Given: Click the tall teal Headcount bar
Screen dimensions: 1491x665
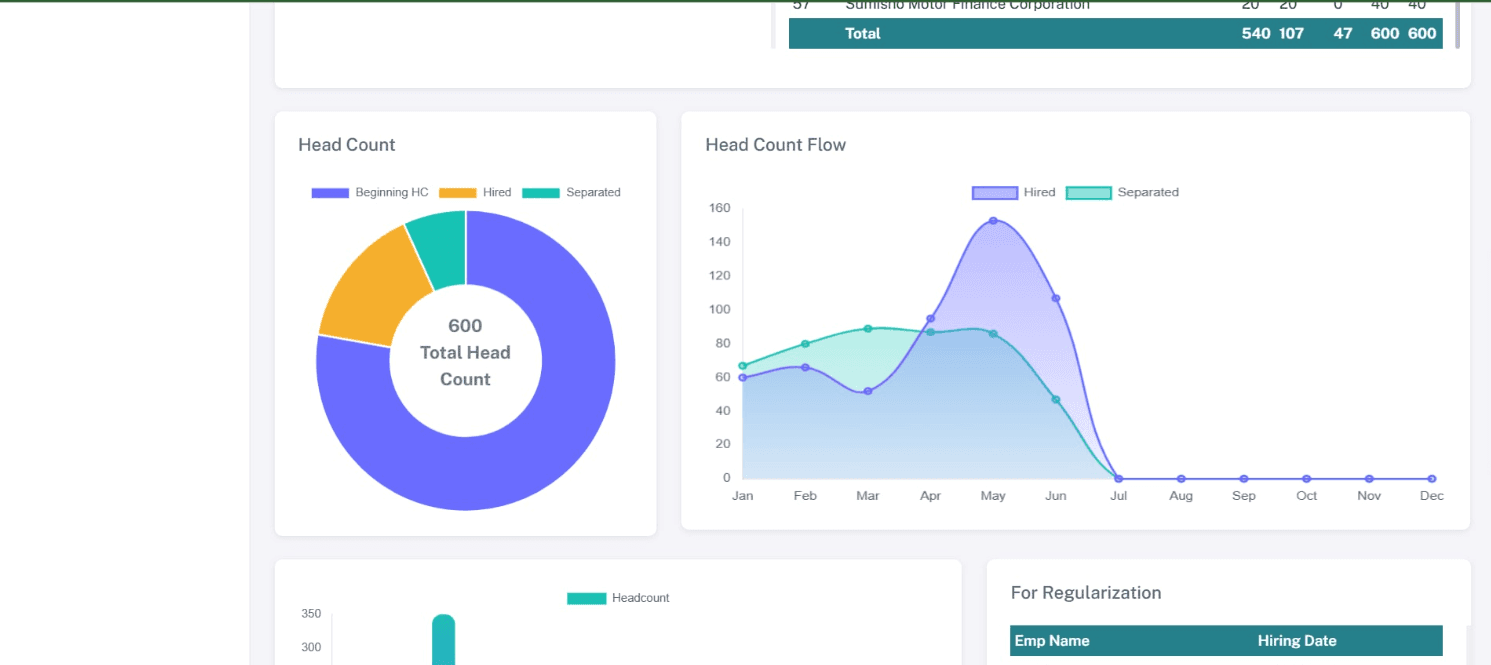Looking at the screenshot, I should pyautogui.click(x=443, y=640).
